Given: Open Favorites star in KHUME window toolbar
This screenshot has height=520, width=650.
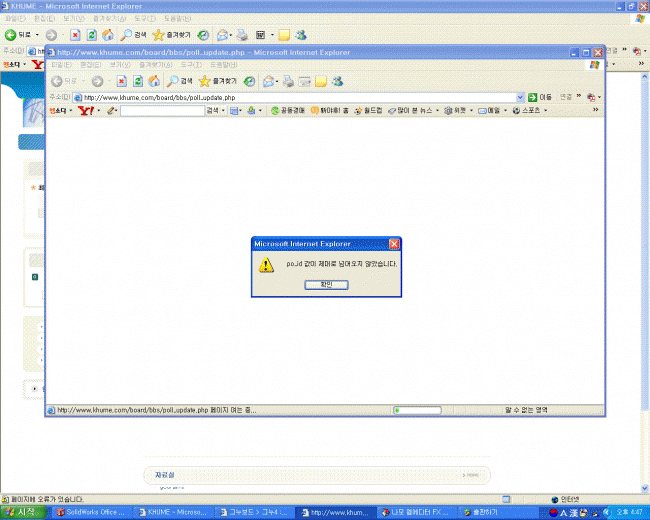Looking at the screenshot, I should (158, 35).
